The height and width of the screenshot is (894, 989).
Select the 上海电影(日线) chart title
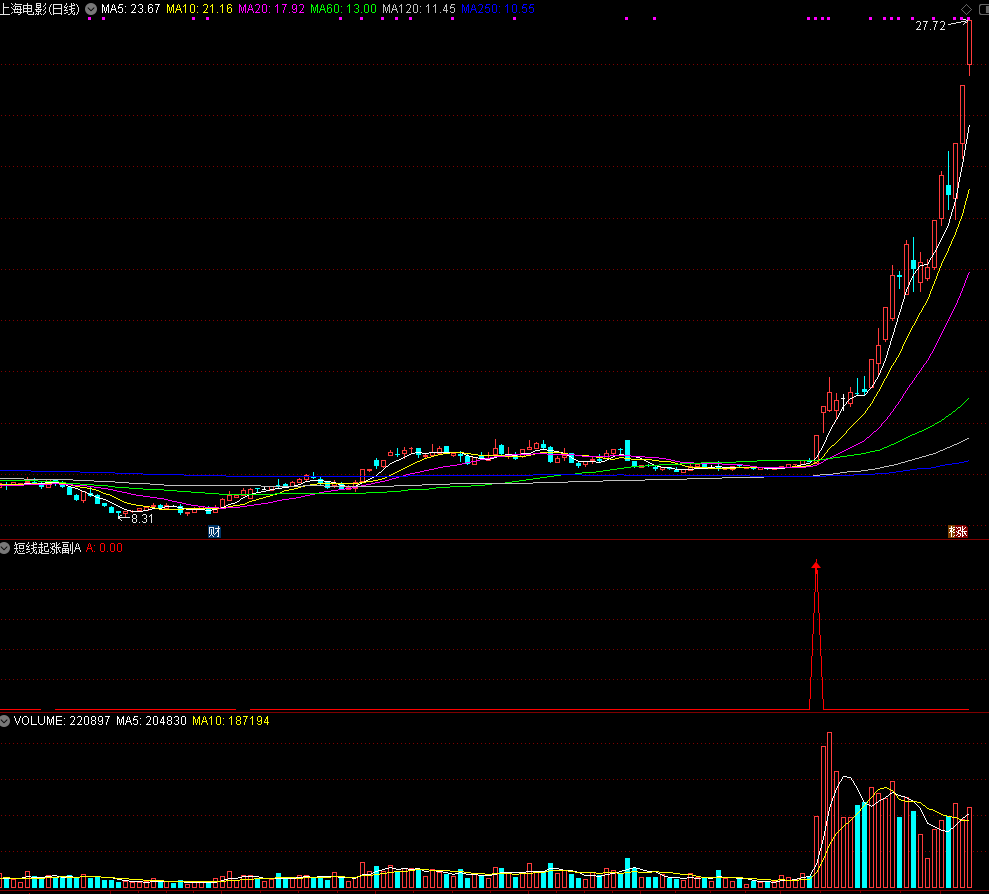[x=40, y=9]
